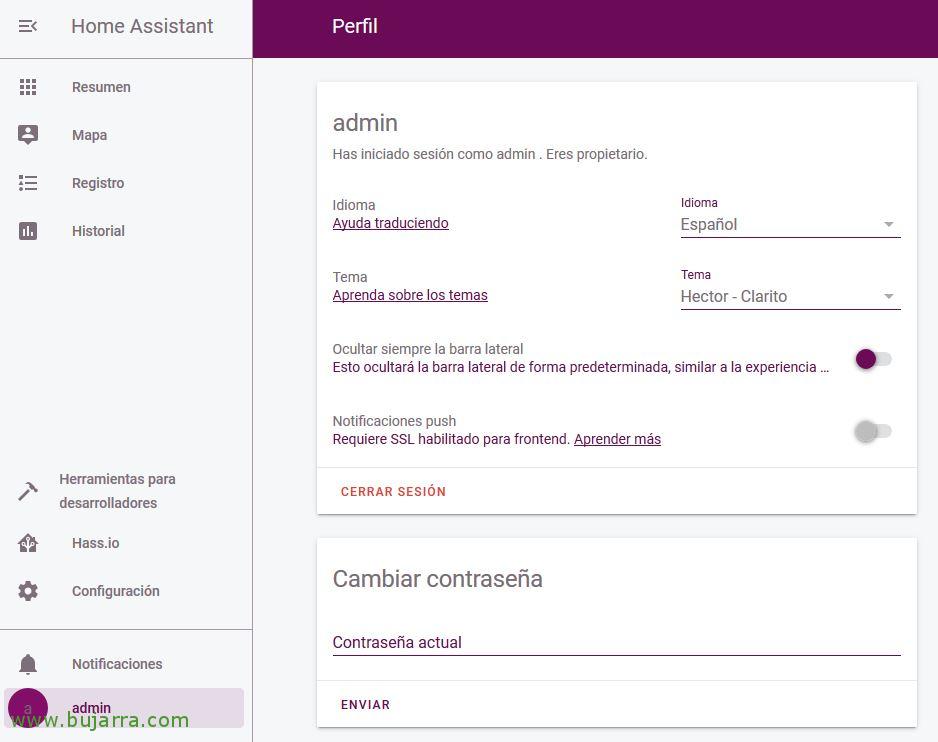Open the Historial chart icon
Screen dimensions: 938x742
[x=28, y=231]
